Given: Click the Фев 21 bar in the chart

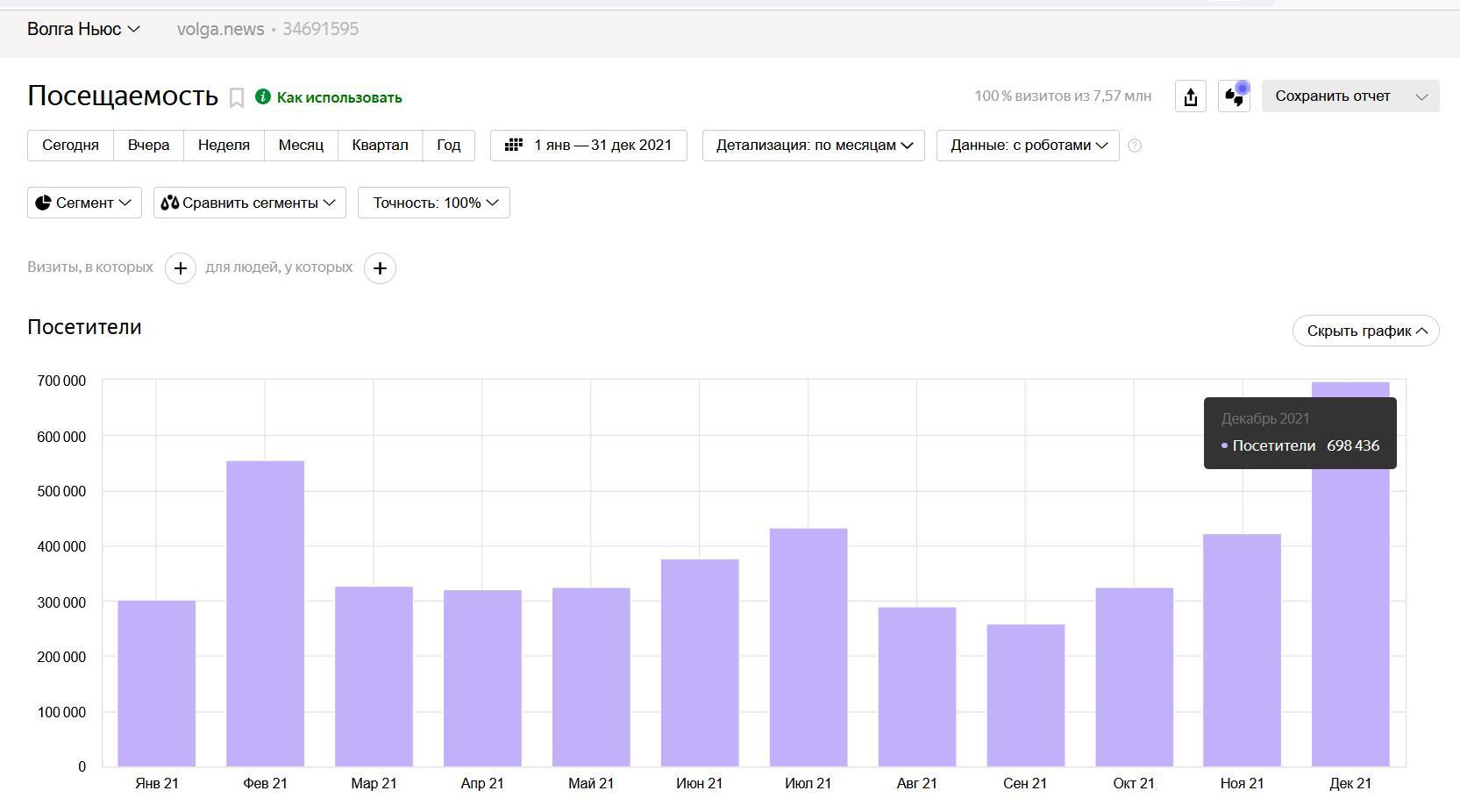Looking at the screenshot, I should click(265, 614).
